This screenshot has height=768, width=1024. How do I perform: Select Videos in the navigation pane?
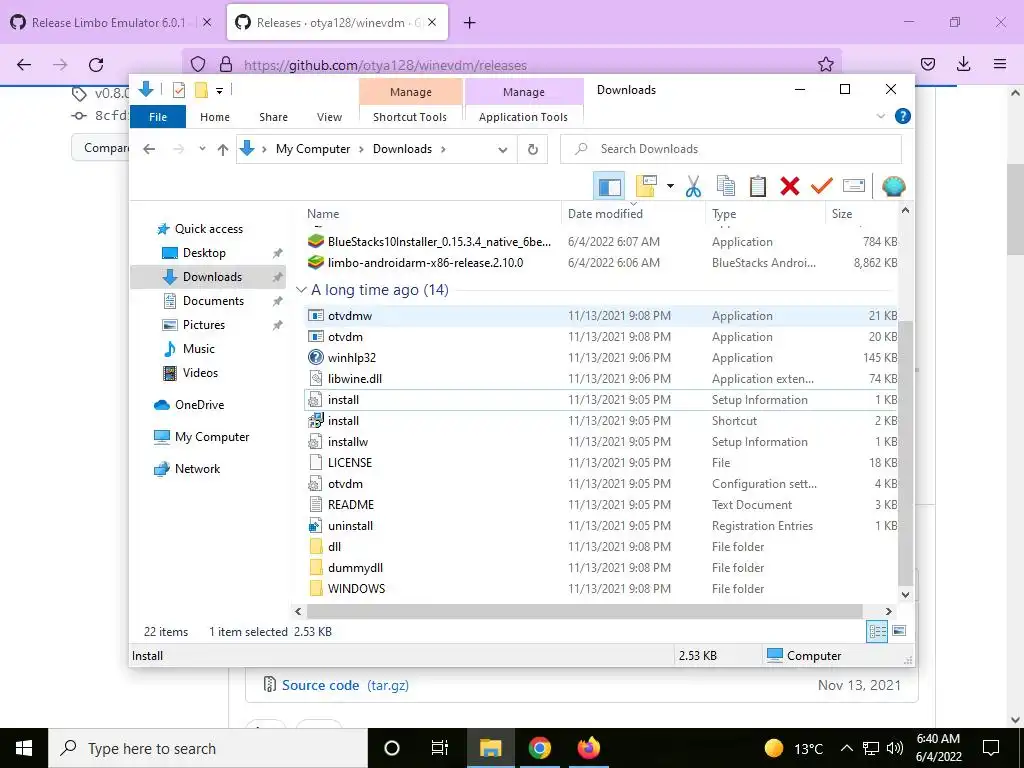[200, 373]
